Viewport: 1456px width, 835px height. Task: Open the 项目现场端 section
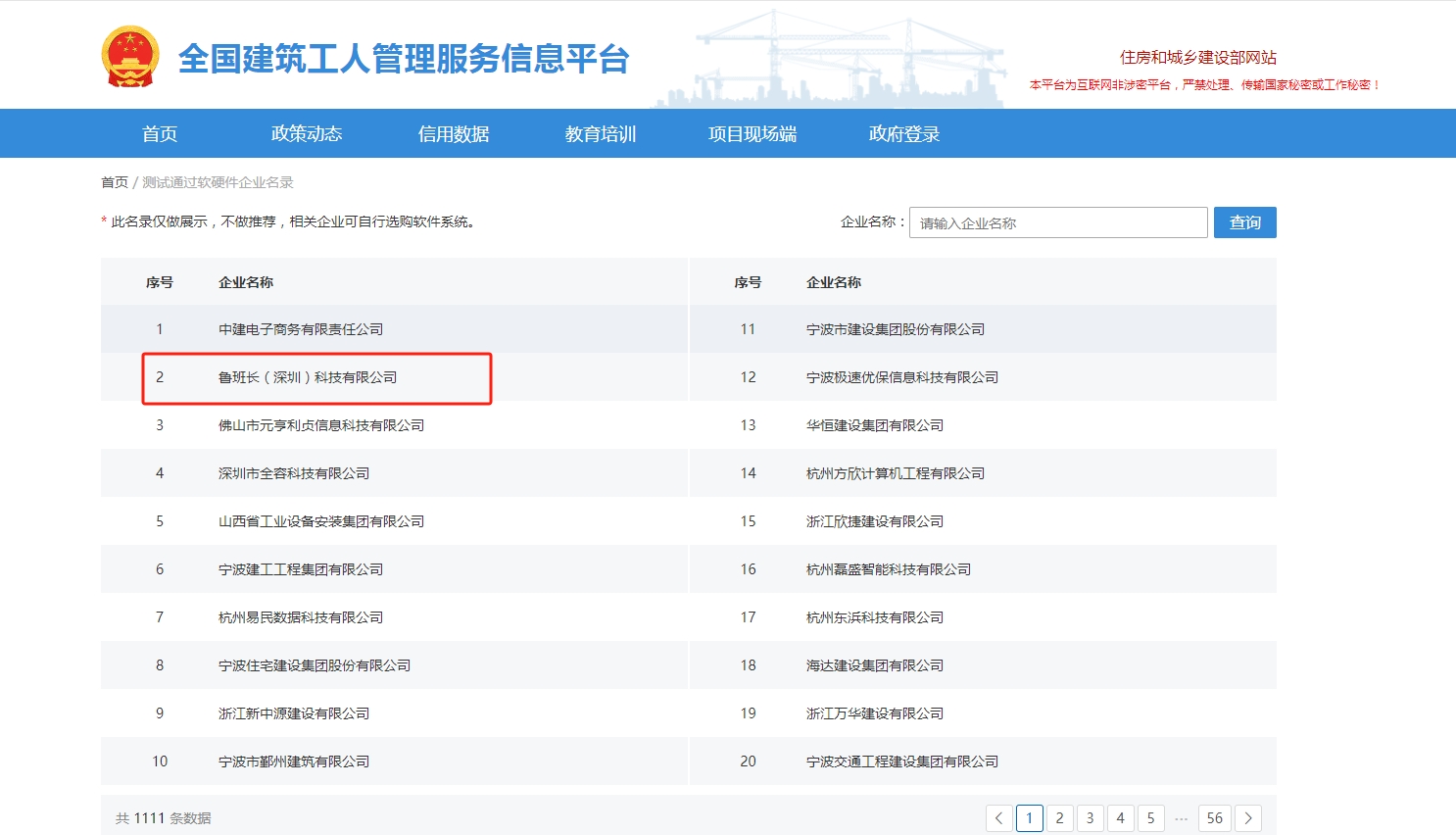click(x=752, y=133)
